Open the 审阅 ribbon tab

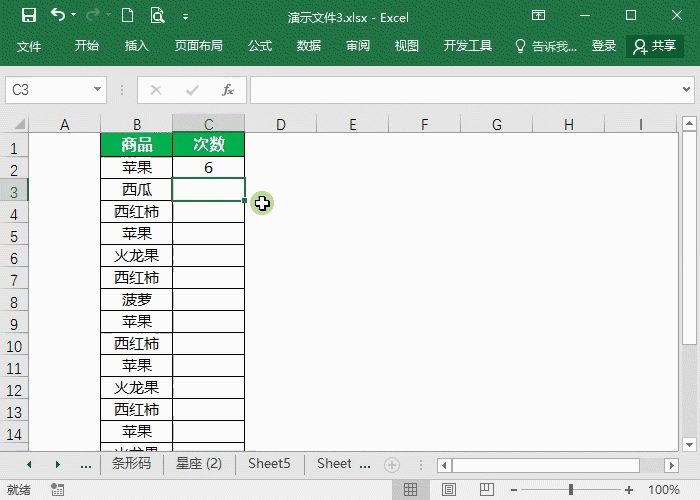tap(358, 46)
